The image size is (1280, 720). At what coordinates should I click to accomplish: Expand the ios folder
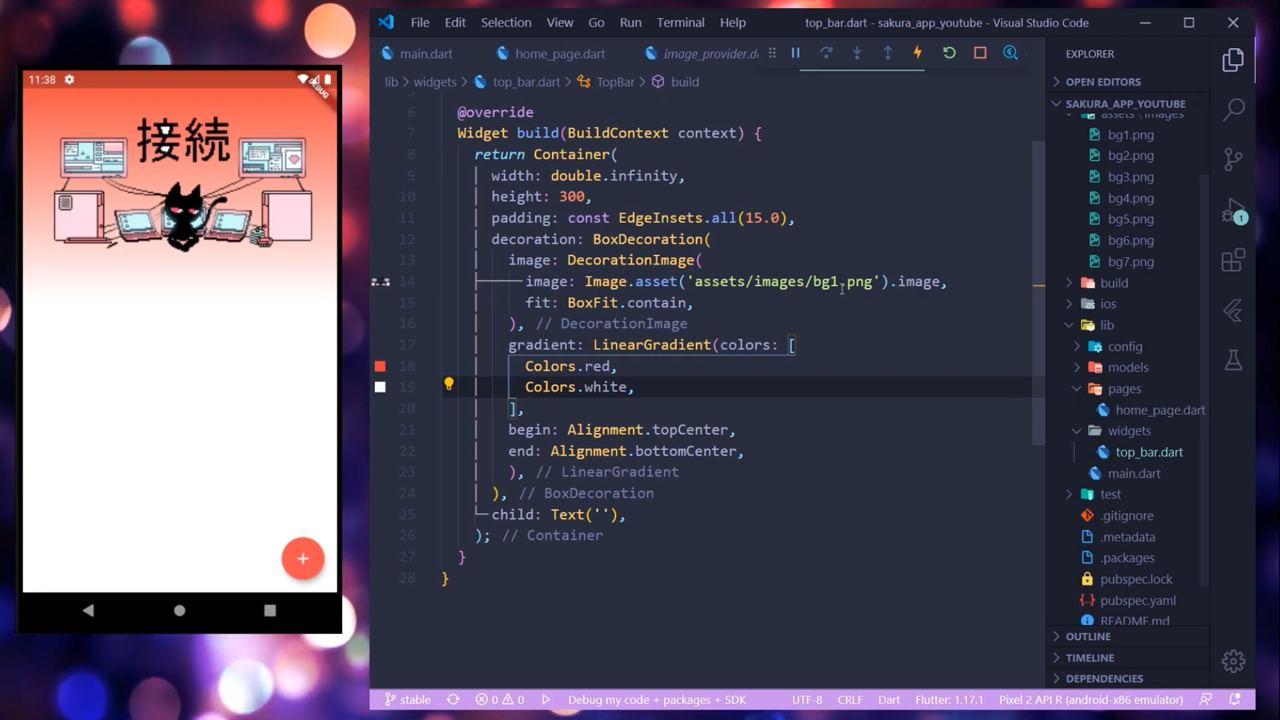point(1107,304)
